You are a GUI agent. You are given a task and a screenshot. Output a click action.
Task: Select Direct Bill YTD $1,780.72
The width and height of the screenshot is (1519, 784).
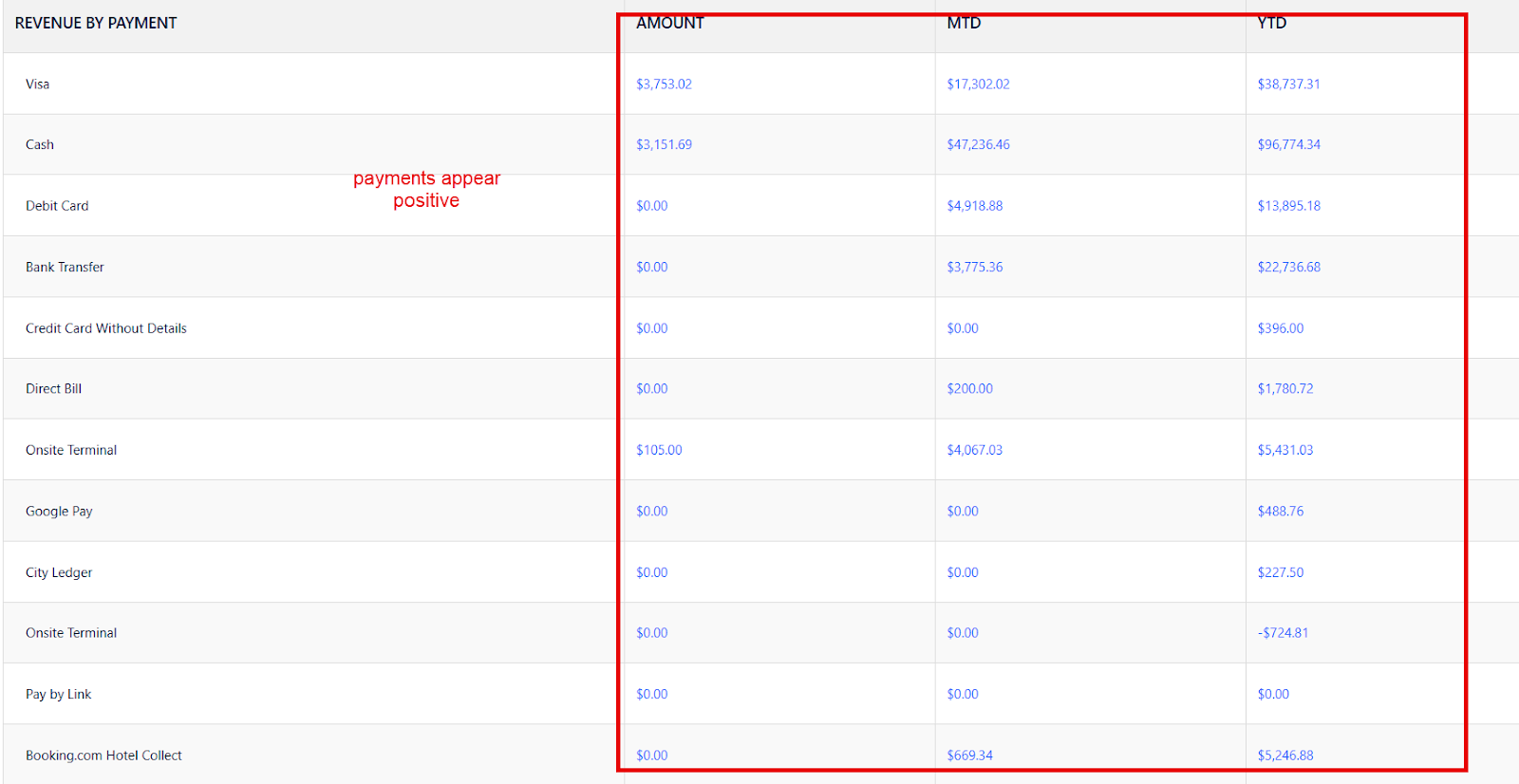point(1285,389)
